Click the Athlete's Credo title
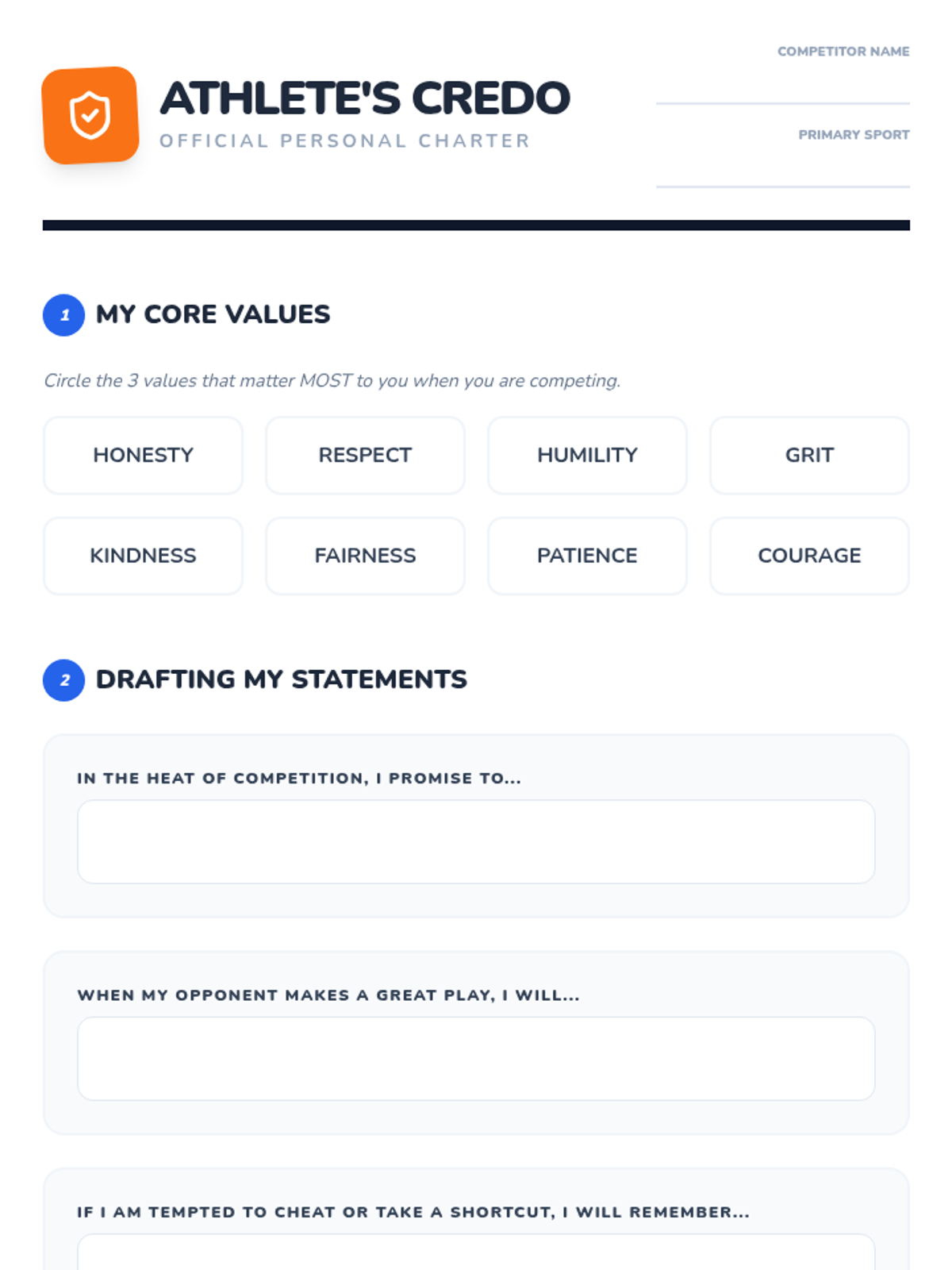 coord(365,98)
